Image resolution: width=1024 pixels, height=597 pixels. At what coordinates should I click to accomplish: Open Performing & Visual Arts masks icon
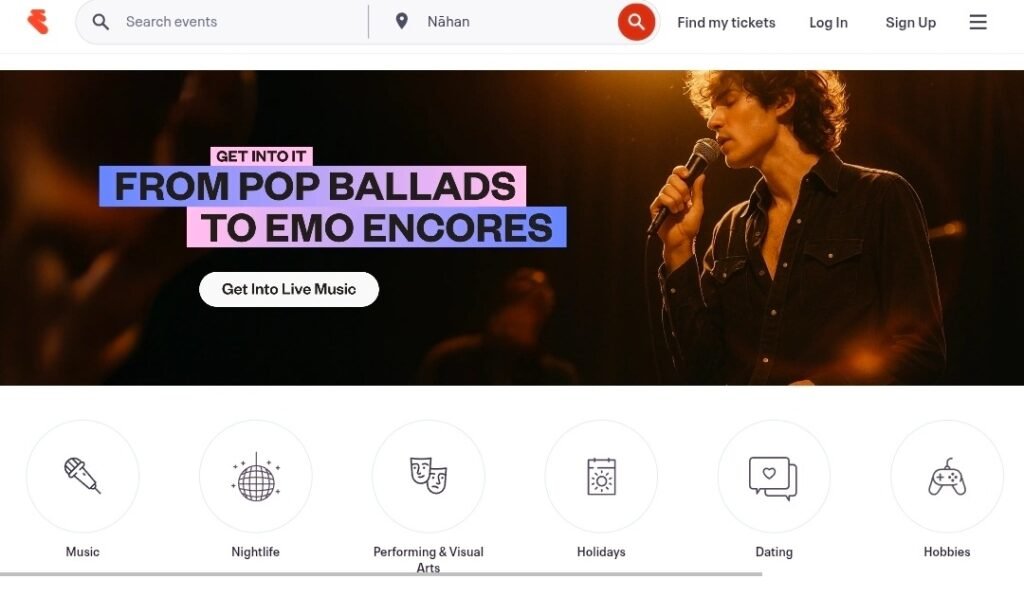tap(428, 476)
